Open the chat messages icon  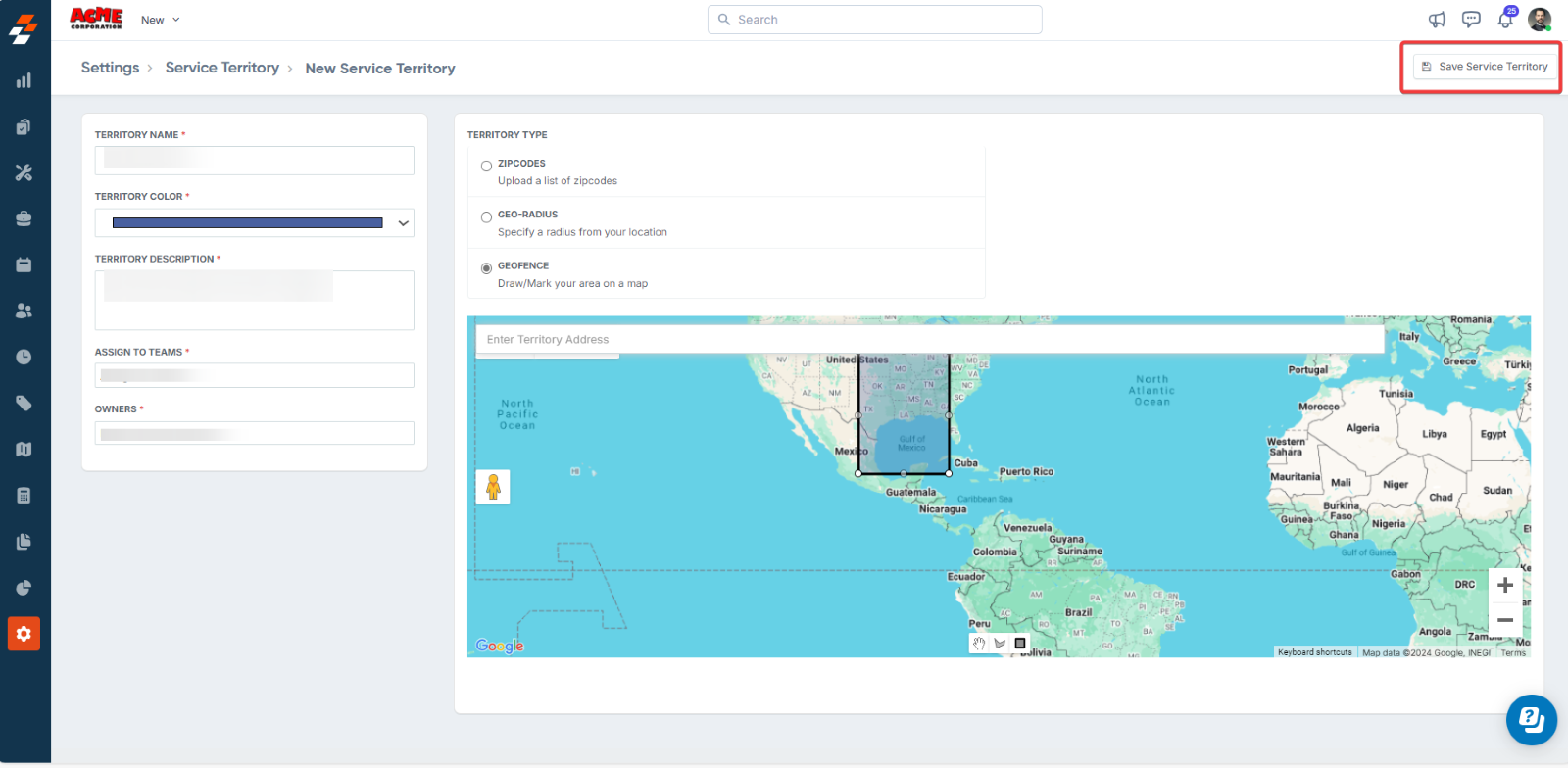(1471, 20)
